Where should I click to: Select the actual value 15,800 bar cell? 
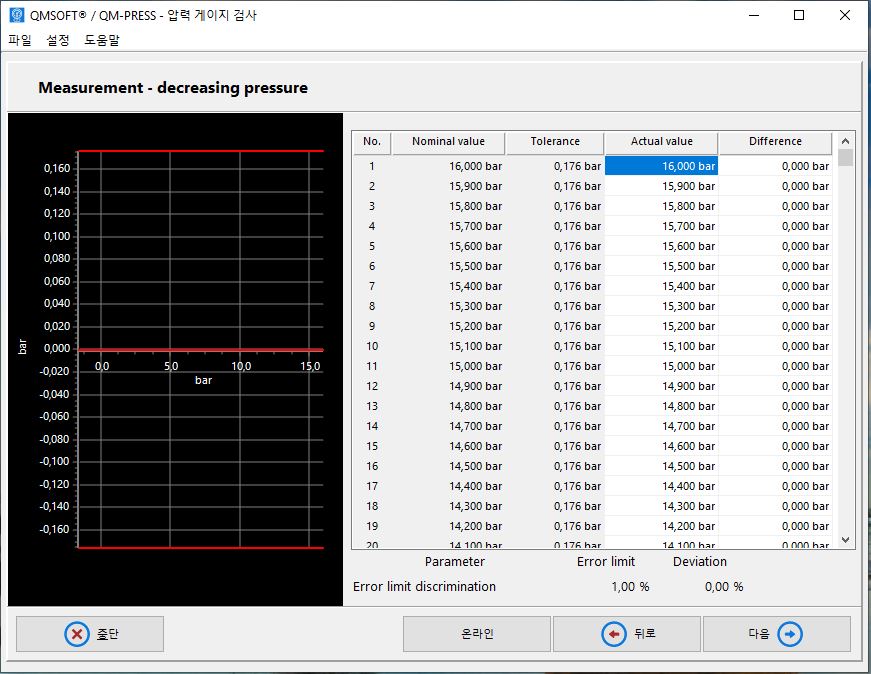[662, 206]
